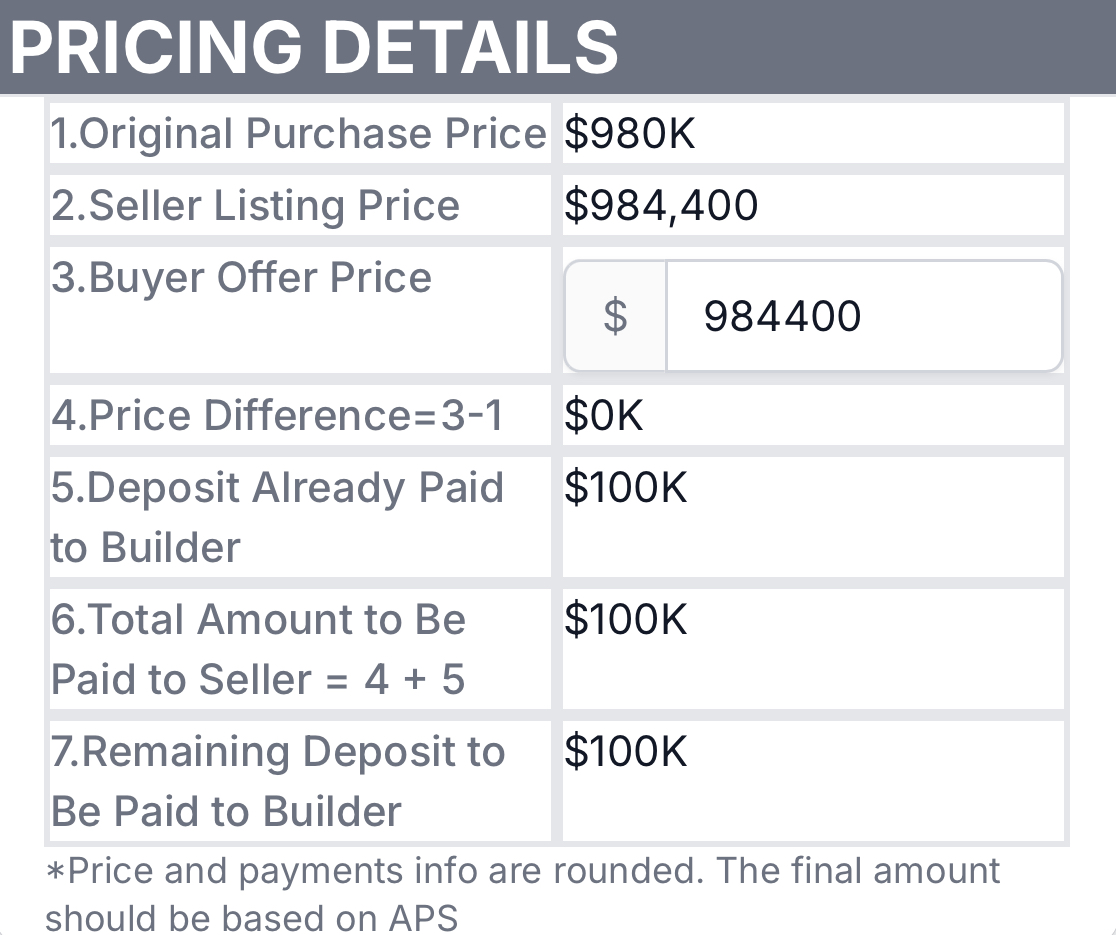Click the $980K original price value
1116x935 pixels.
pos(630,133)
